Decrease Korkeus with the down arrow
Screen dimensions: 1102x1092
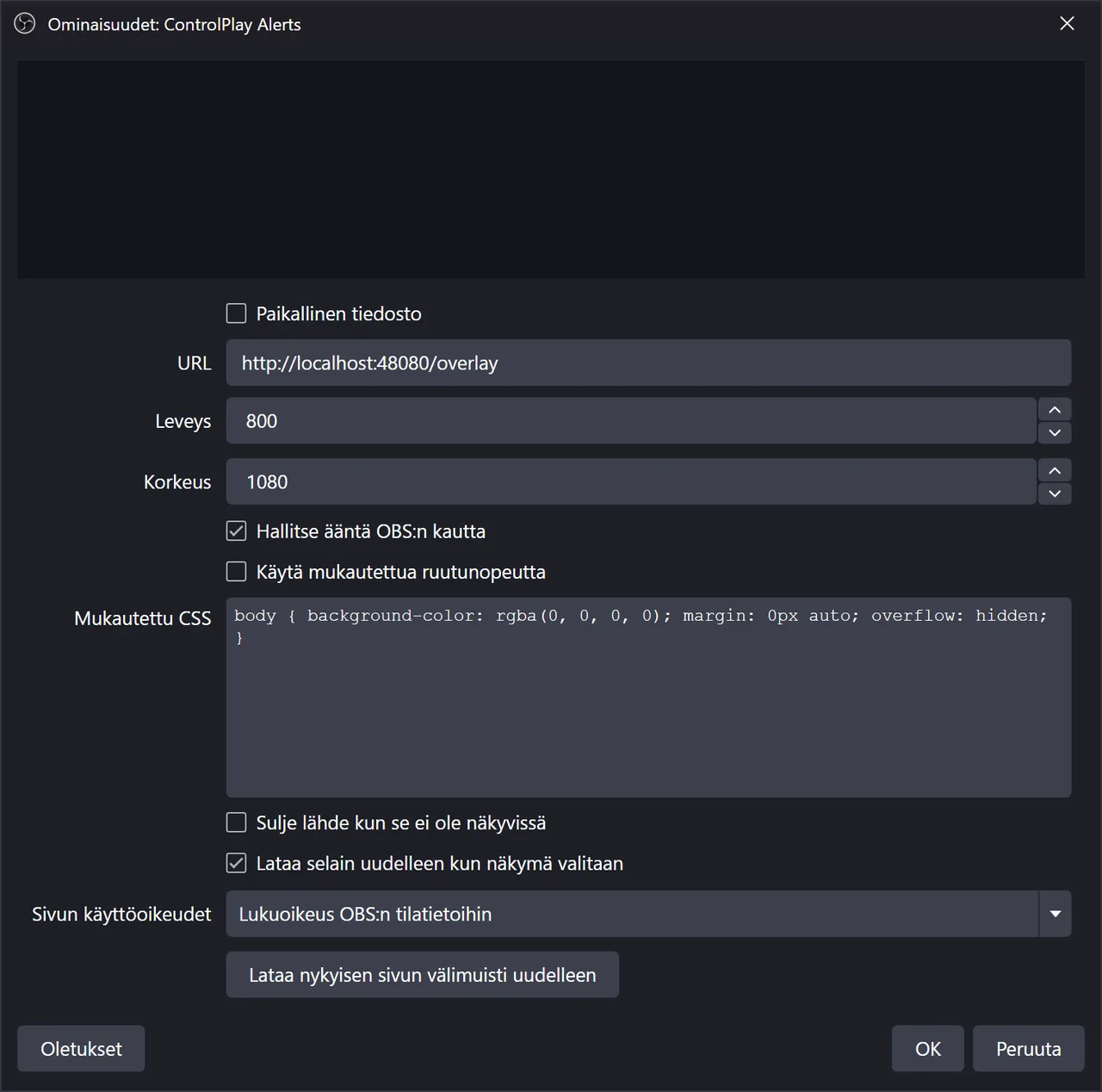coord(1055,493)
